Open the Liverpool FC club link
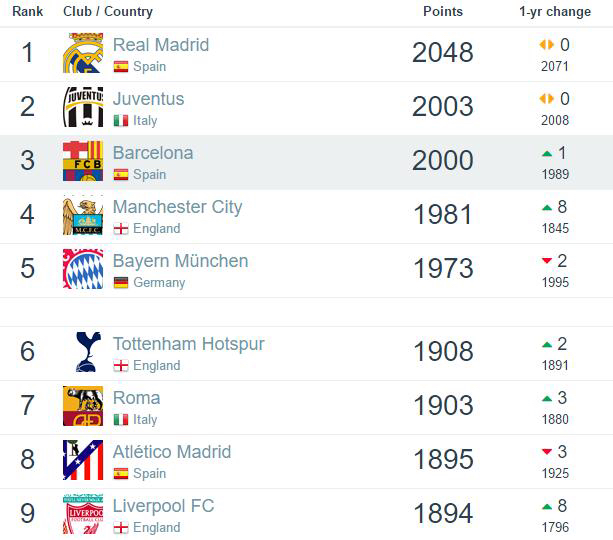Viewport: 613px width, 540px height. coord(163,506)
